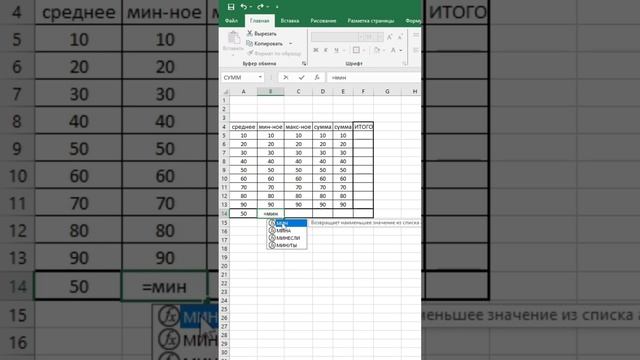The height and width of the screenshot is (360, 640).
Task: Click row 20 header in Excel window
Action: coord(224,266)
